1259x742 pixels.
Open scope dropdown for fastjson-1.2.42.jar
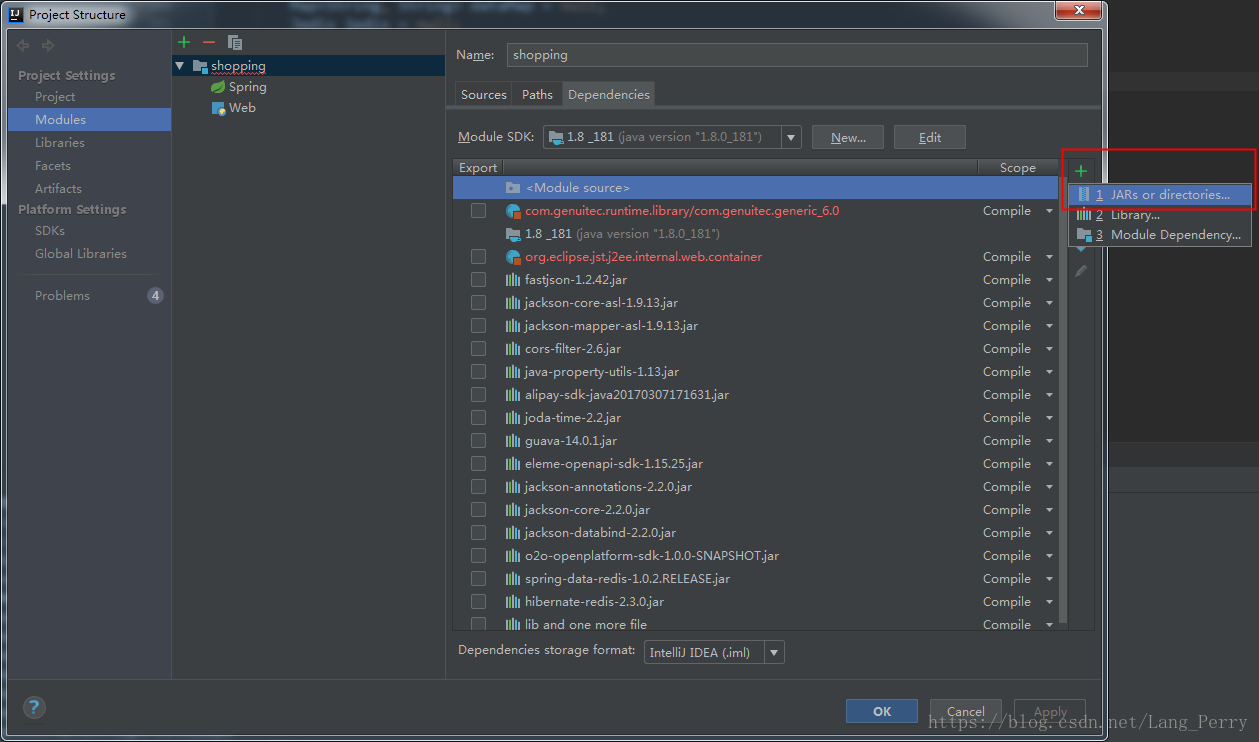click(1049, 281)
